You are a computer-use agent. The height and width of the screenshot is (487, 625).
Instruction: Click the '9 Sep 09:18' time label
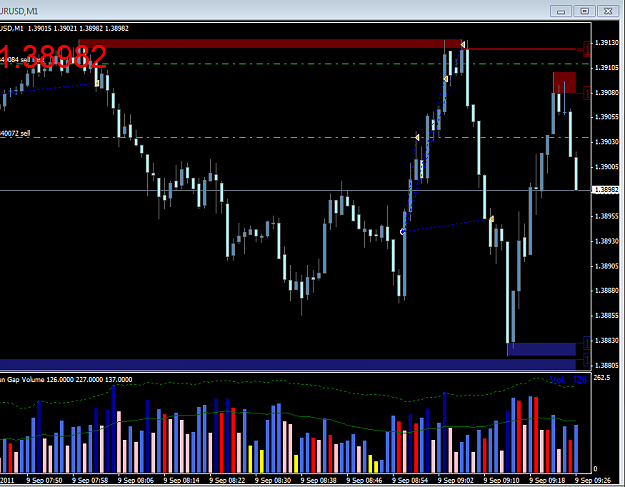click(547, 480)
